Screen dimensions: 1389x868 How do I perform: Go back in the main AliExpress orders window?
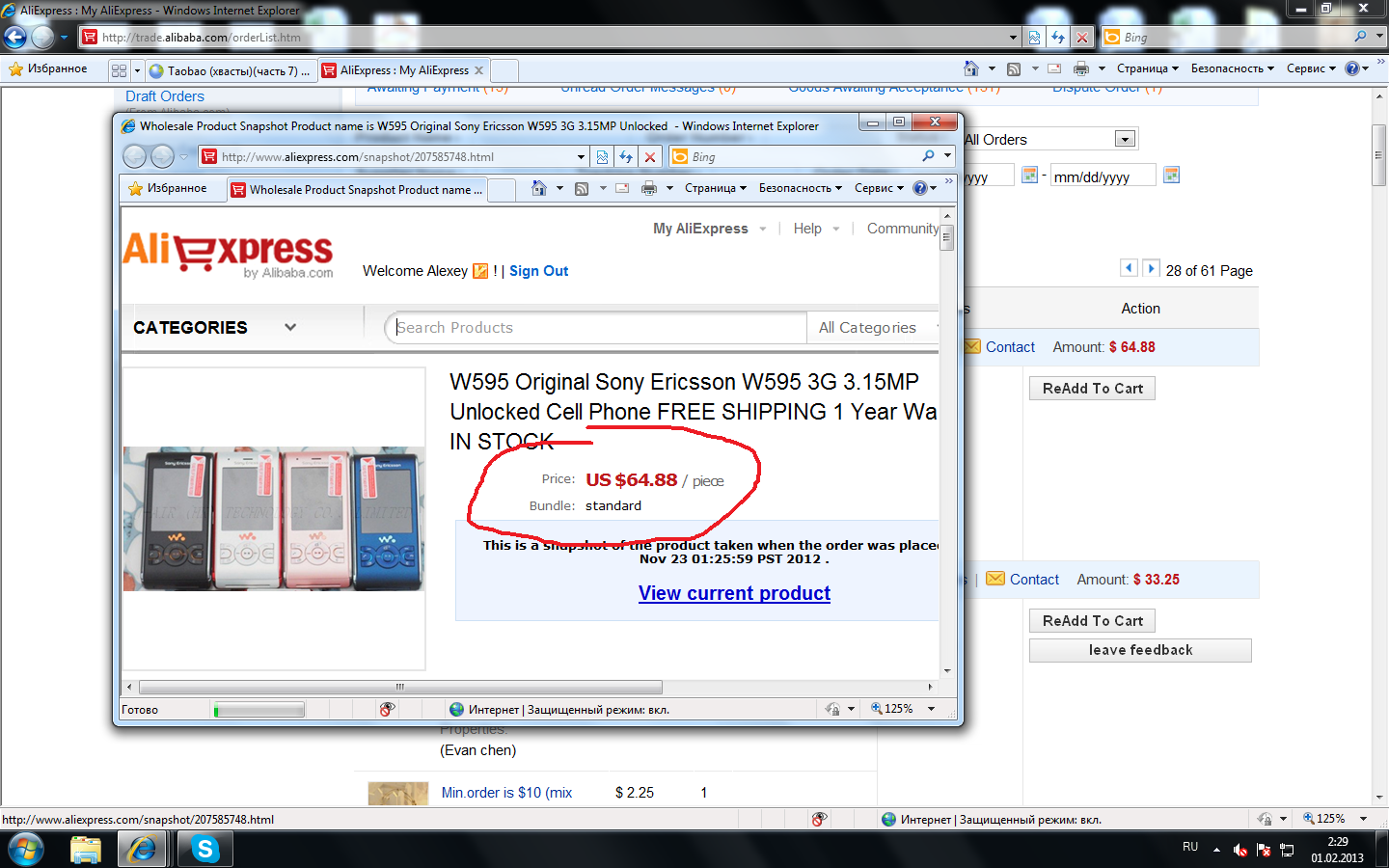pos(15,37)
